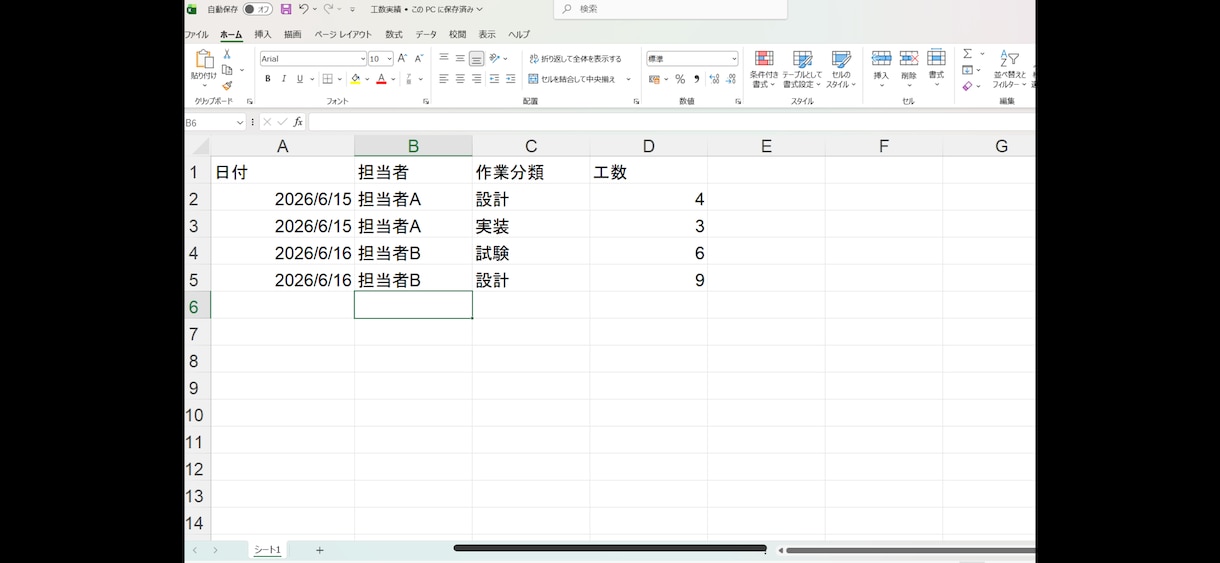Click the 検索 search box

point(671,9)
